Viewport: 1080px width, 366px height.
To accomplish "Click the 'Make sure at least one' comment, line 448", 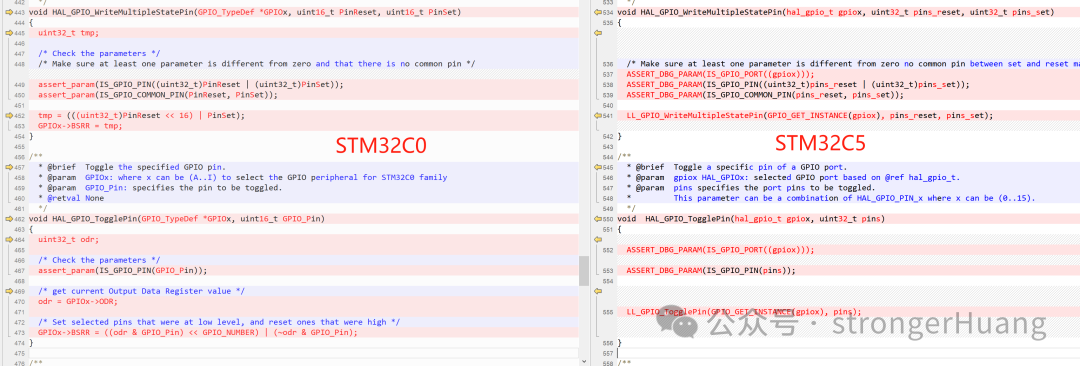I will [256, 64].
